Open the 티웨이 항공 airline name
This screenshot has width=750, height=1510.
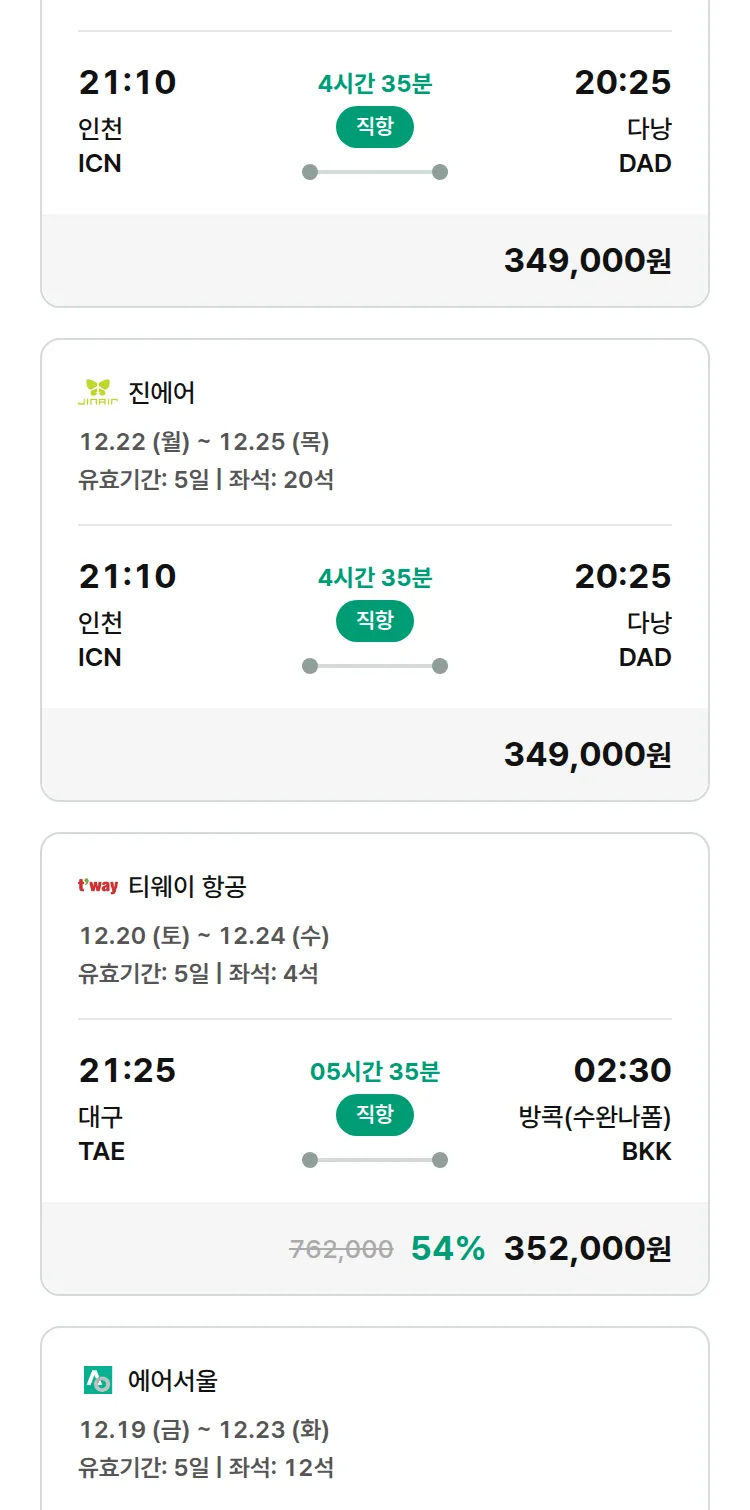point(187,886)
